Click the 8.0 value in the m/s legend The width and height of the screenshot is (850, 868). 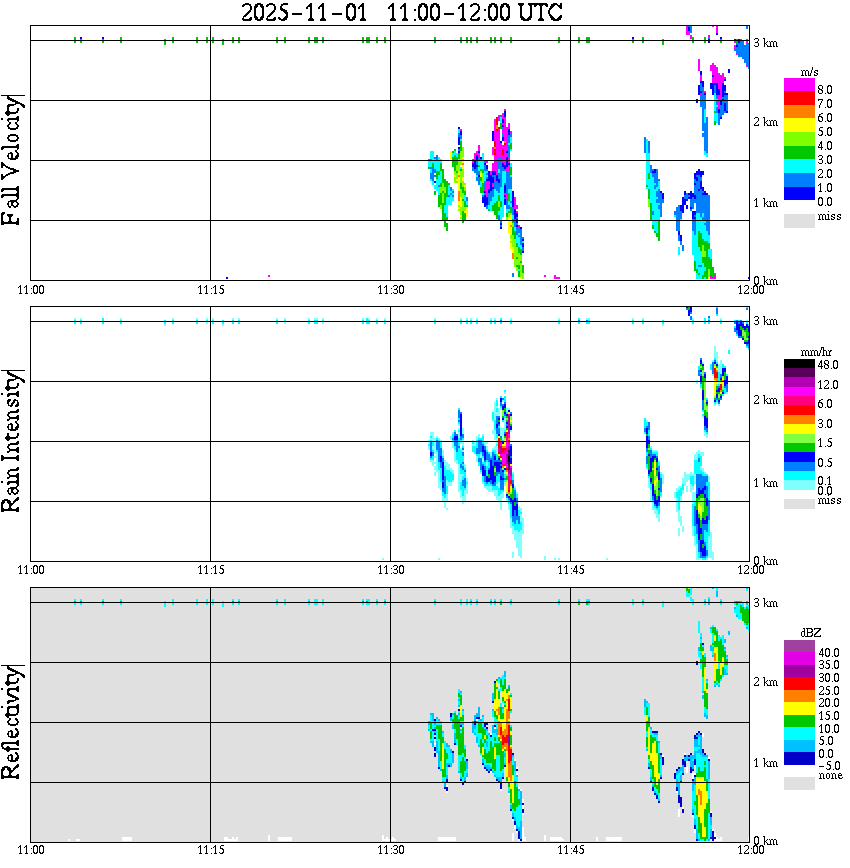(x=825, y=90)
